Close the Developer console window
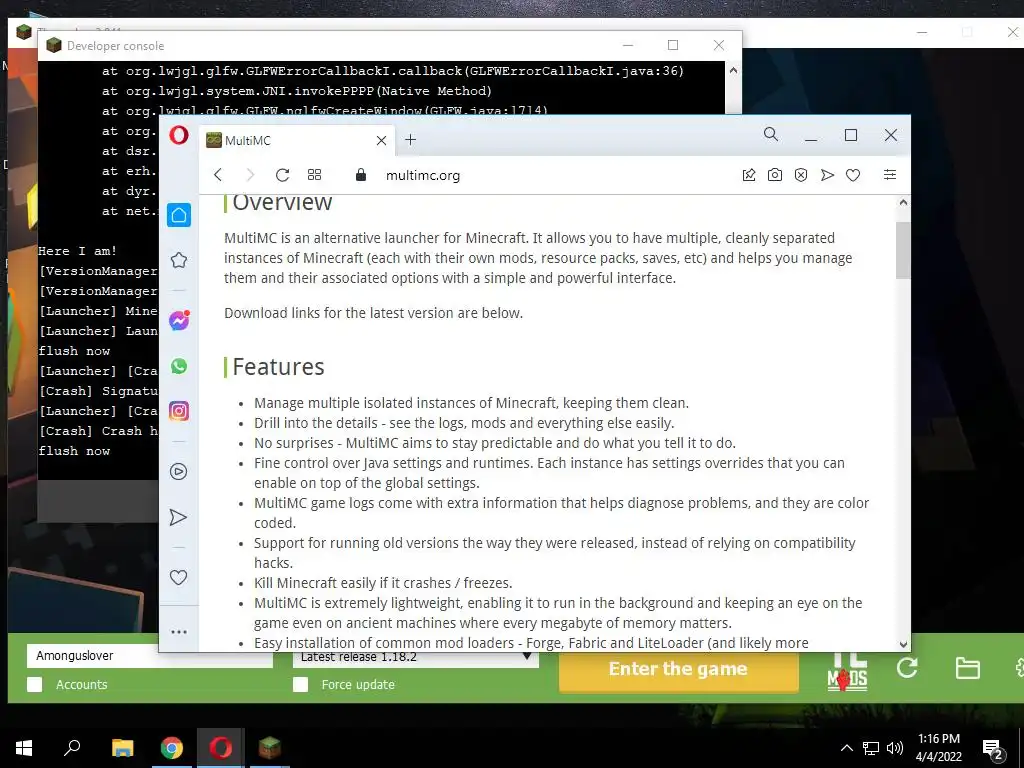This screenshot has width=1024, height=768. coord(719,45)
